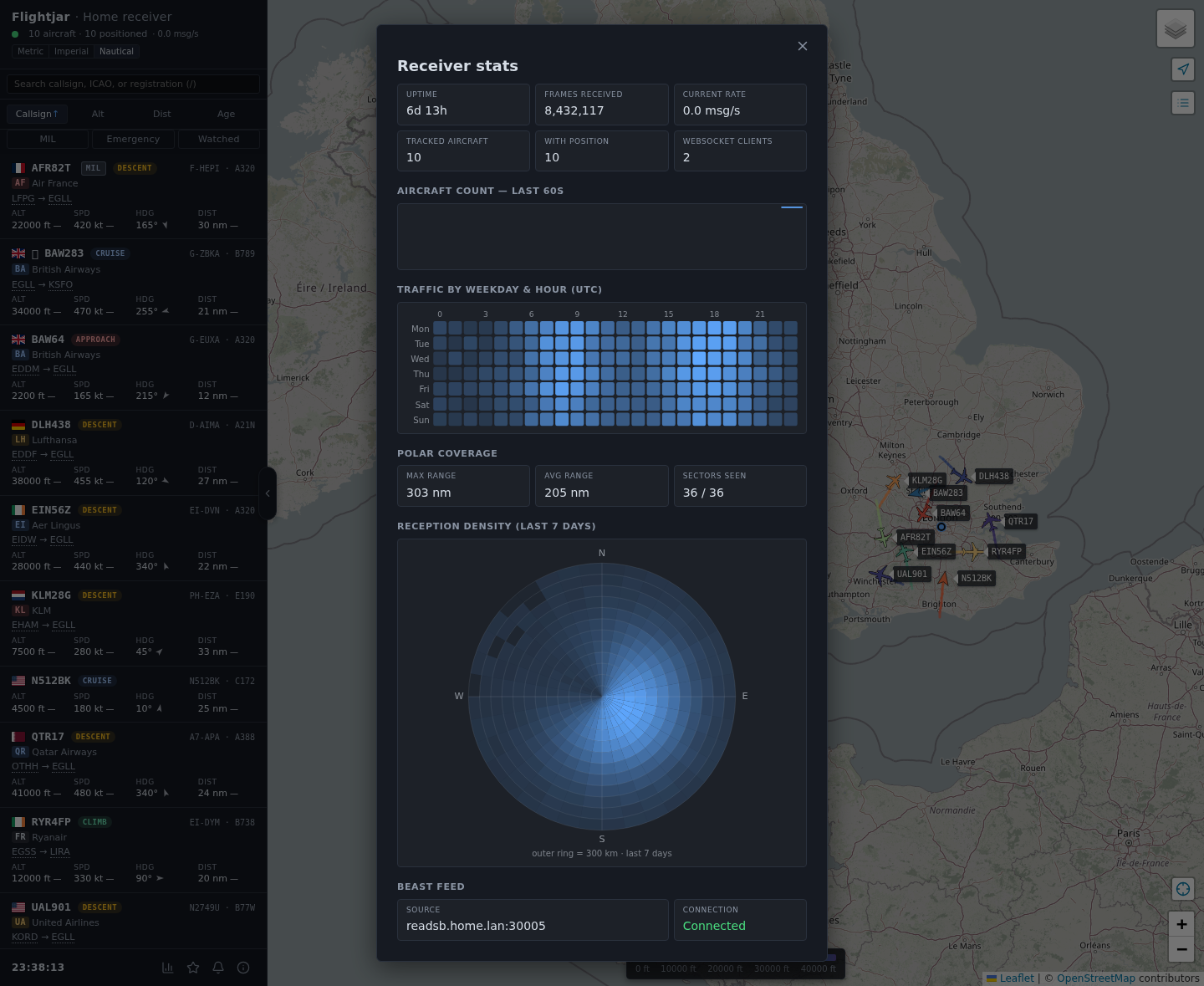The image size is (1204, 986).
Task: Select the EIN56Z teal plane on map
Action: pyautogui.click(x=905, y=552)
